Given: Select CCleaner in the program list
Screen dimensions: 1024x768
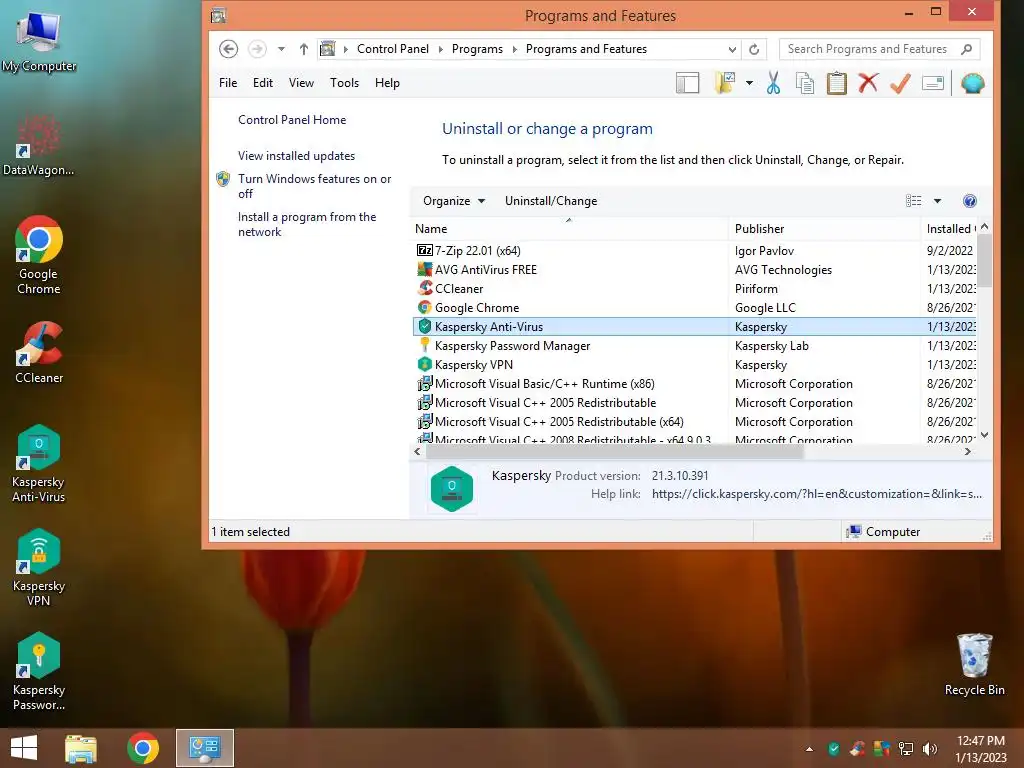Looking at the screenshot, I should click(694, 289).
